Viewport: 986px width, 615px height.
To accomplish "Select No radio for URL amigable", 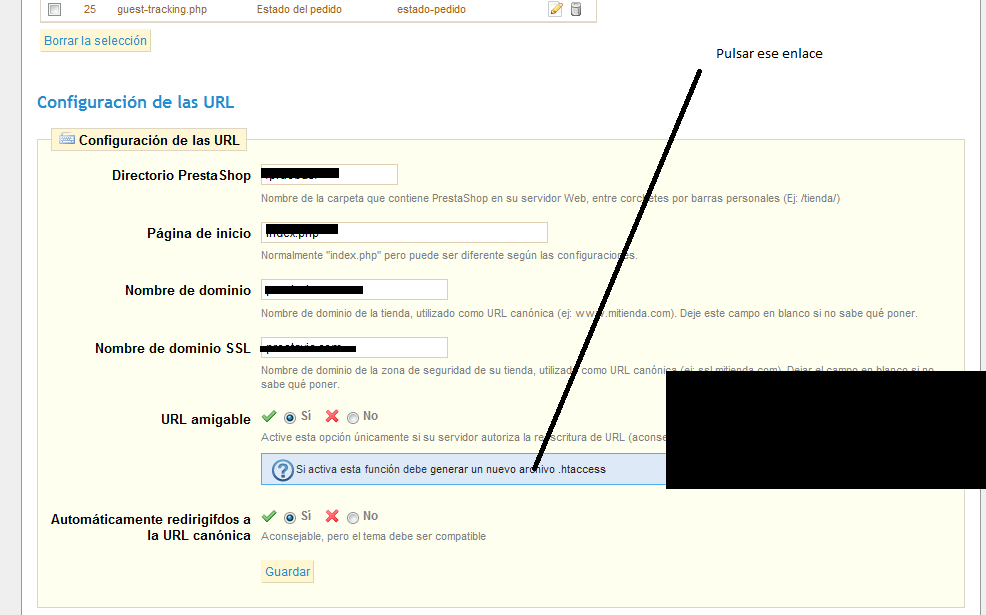I will pyautogui.click(x=353, y=417).
